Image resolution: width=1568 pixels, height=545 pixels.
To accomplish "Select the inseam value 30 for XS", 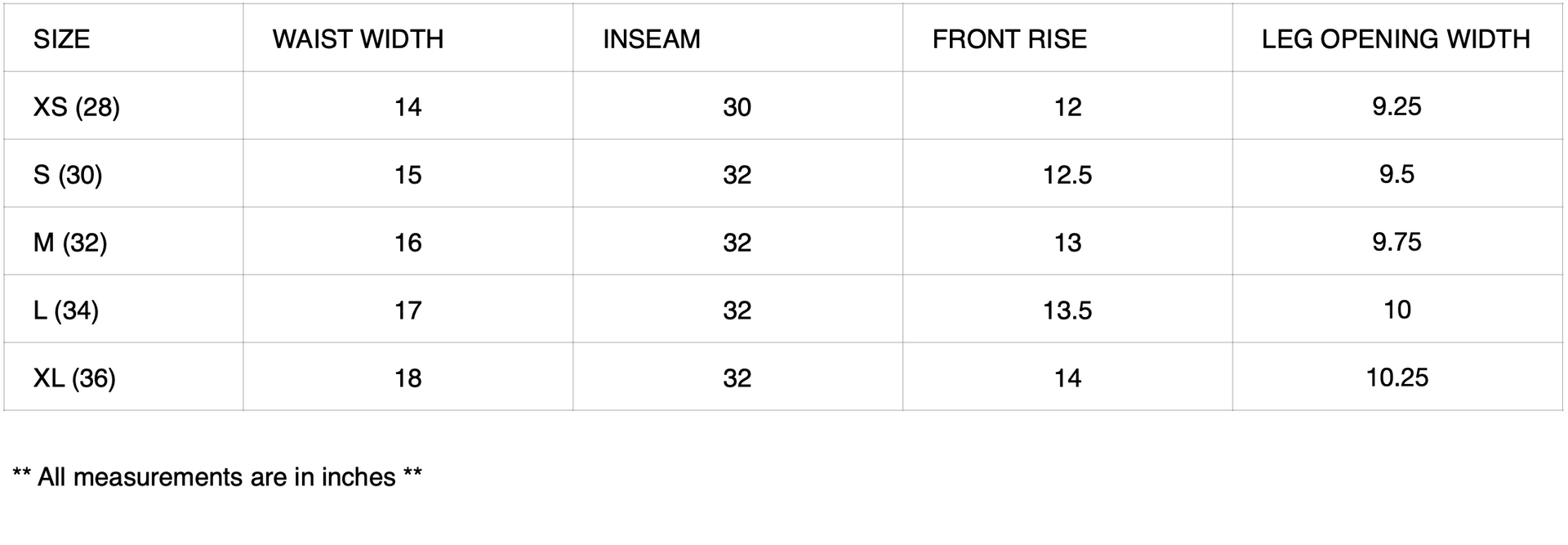I will click(x=737, y=107).
